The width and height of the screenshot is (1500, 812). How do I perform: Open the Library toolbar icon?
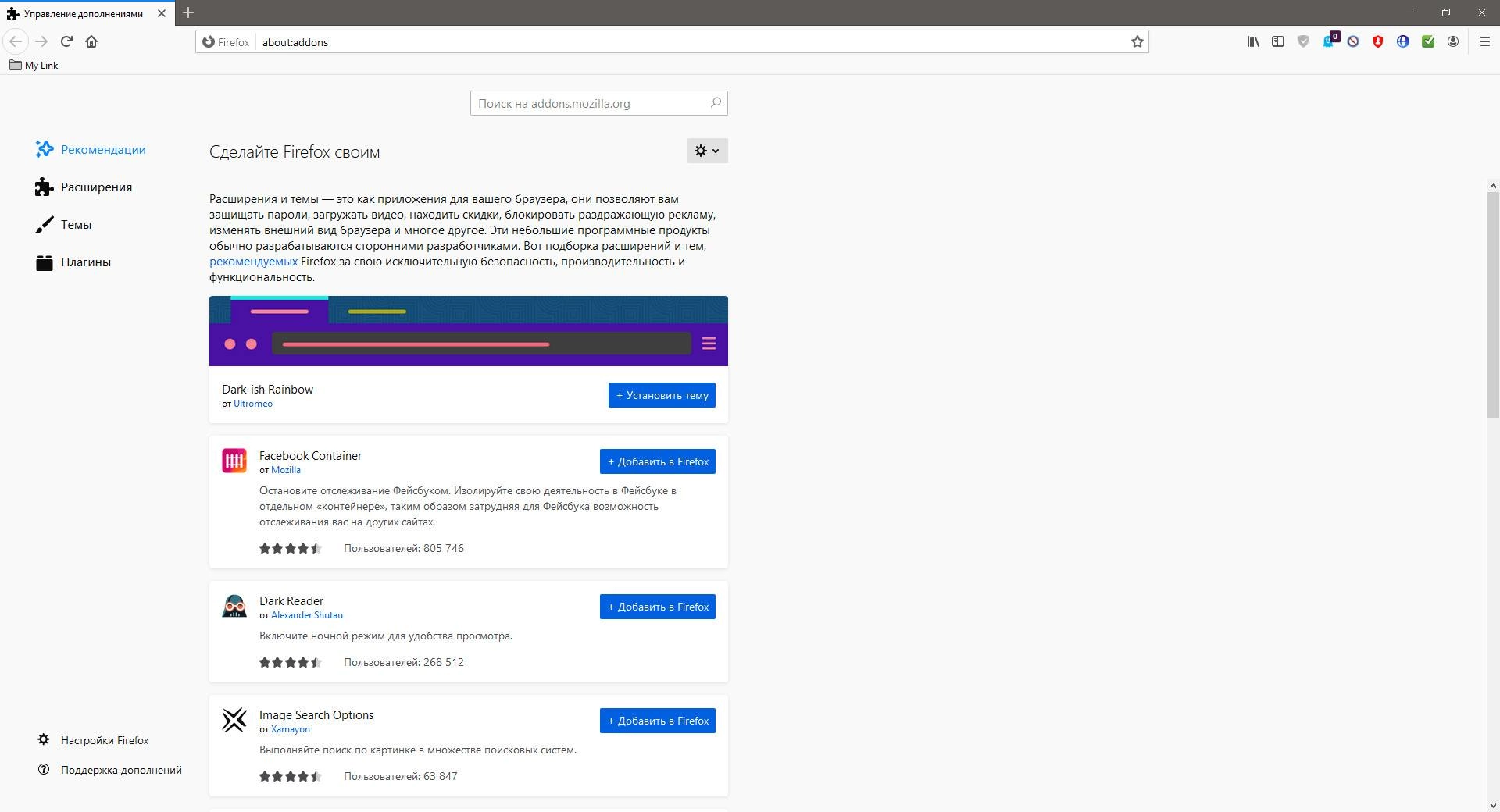tap(1253, 41)
